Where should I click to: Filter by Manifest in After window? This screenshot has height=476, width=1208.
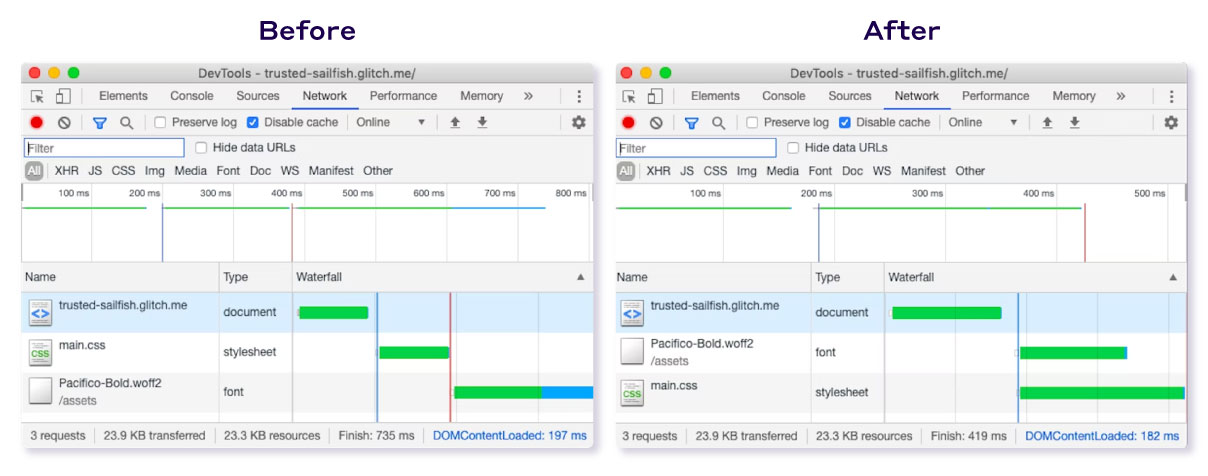pyautogui.click(x=923, y=171)
